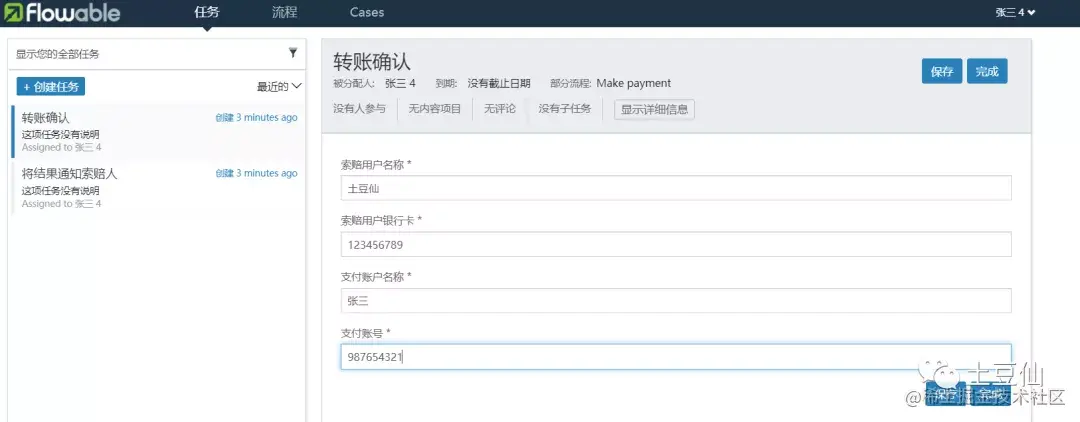The height and width of the screenshot is (422, 1080).
Task: Expand the 最近的 sort dropdown
Action: pos(279,87)
